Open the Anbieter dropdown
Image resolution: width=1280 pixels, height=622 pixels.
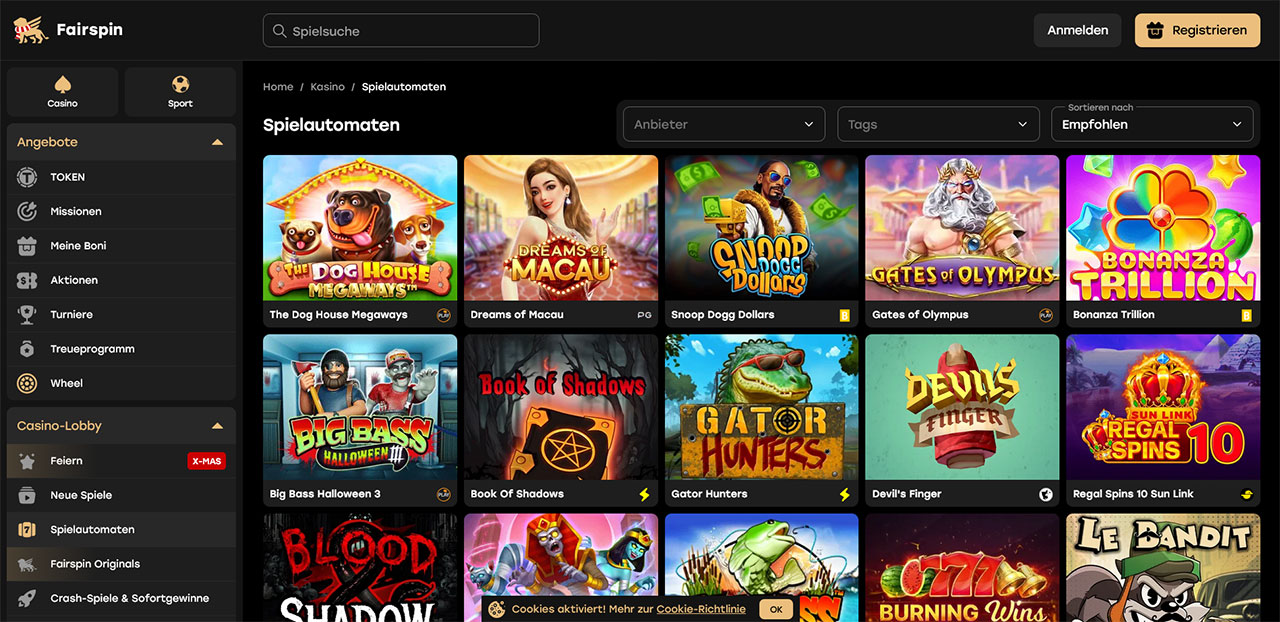[724, 124]
